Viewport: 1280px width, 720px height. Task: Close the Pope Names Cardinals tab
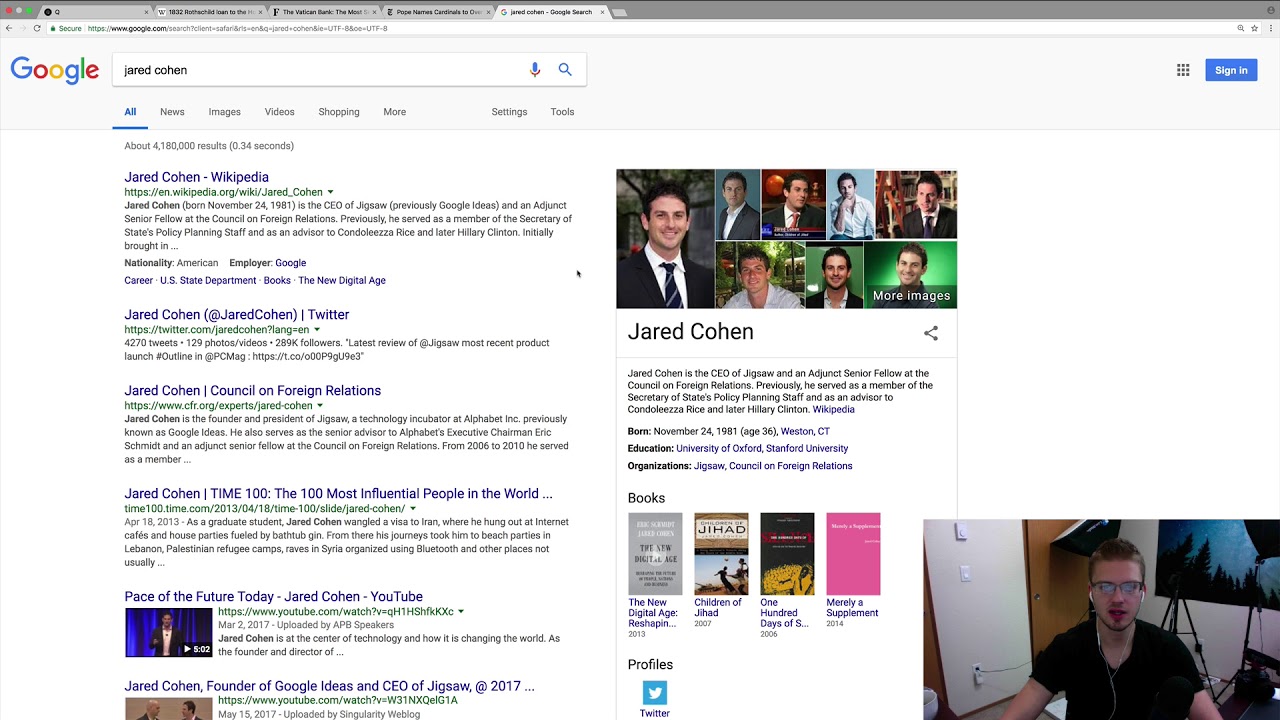pyautogui.click(x=489, y=12)
